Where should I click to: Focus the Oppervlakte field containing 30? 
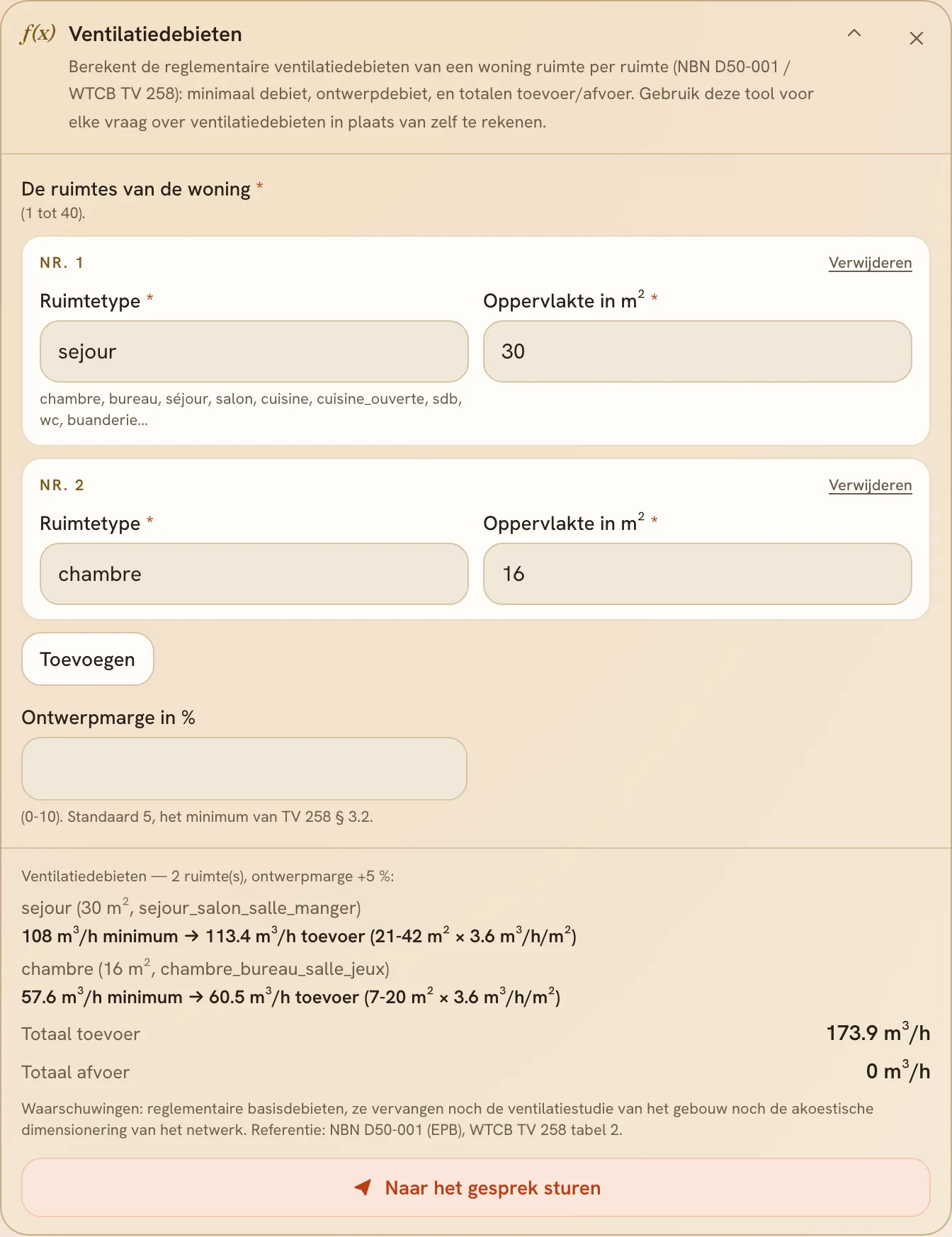(697, 351)
